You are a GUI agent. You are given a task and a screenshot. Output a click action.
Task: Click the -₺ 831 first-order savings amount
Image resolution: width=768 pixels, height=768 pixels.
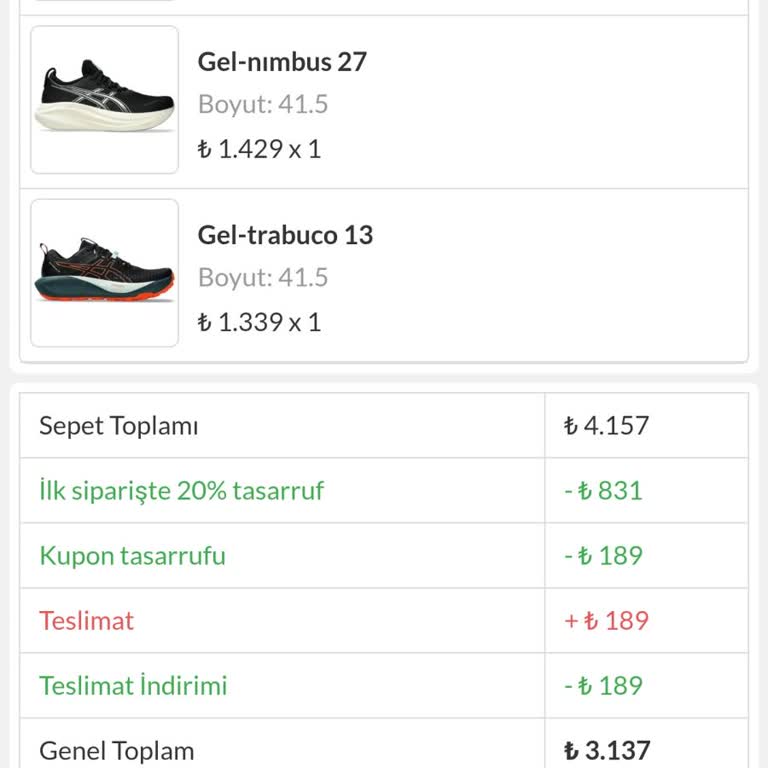(603, 491)
